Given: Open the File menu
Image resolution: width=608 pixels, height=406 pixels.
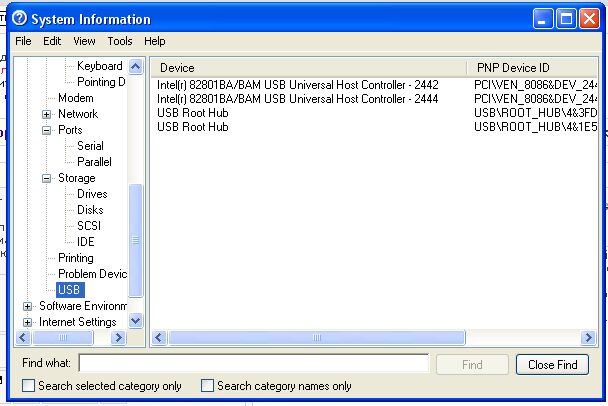Looking at the screenshot, I should pos(23,41).
